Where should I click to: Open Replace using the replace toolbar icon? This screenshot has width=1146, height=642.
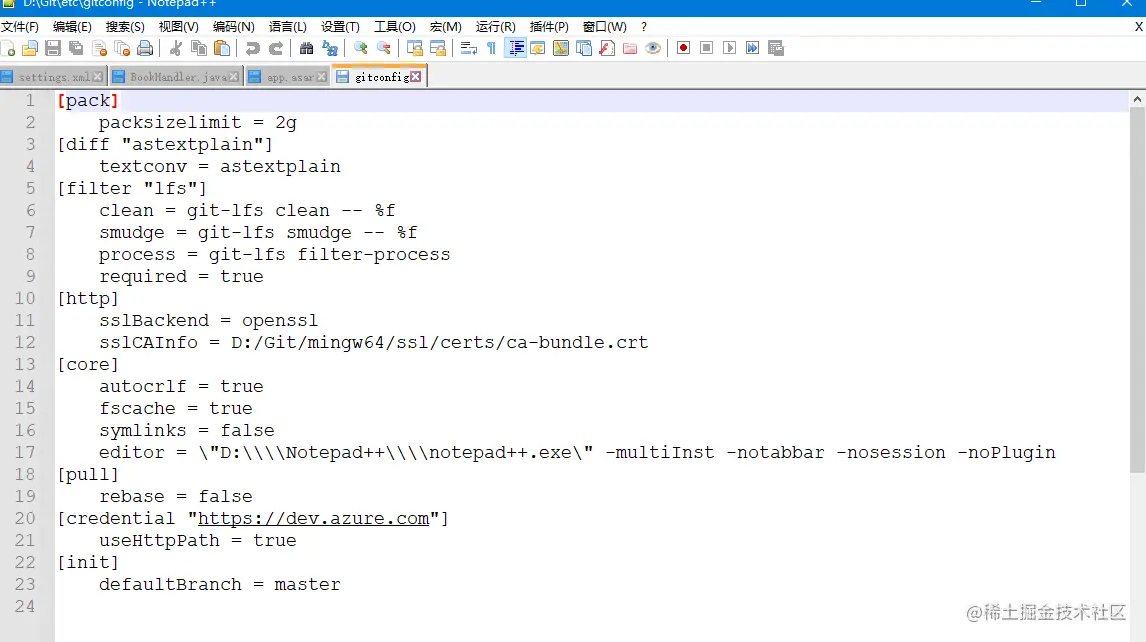tap(329, 47)
